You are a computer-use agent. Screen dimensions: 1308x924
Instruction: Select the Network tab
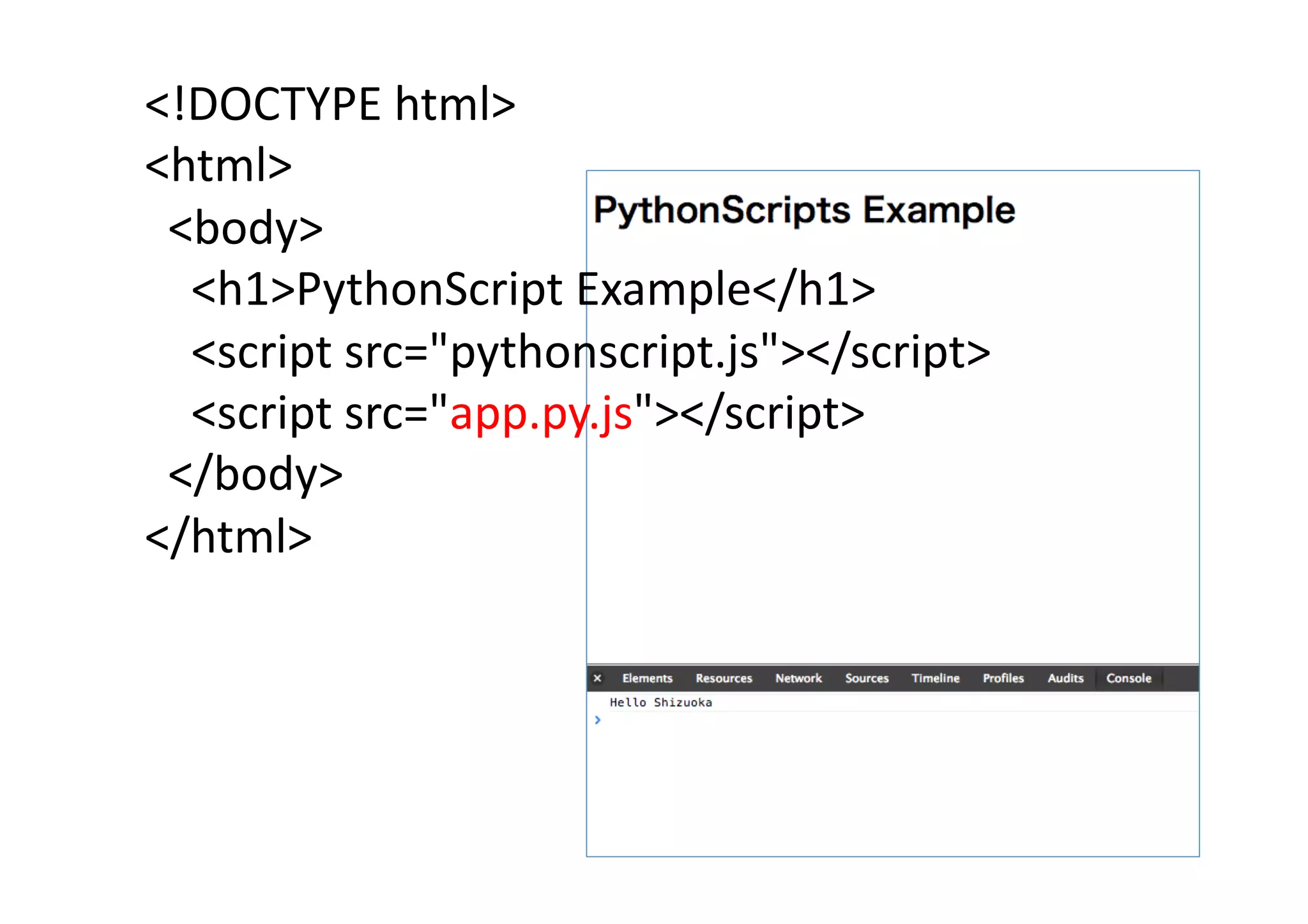[x=798, y=678]
